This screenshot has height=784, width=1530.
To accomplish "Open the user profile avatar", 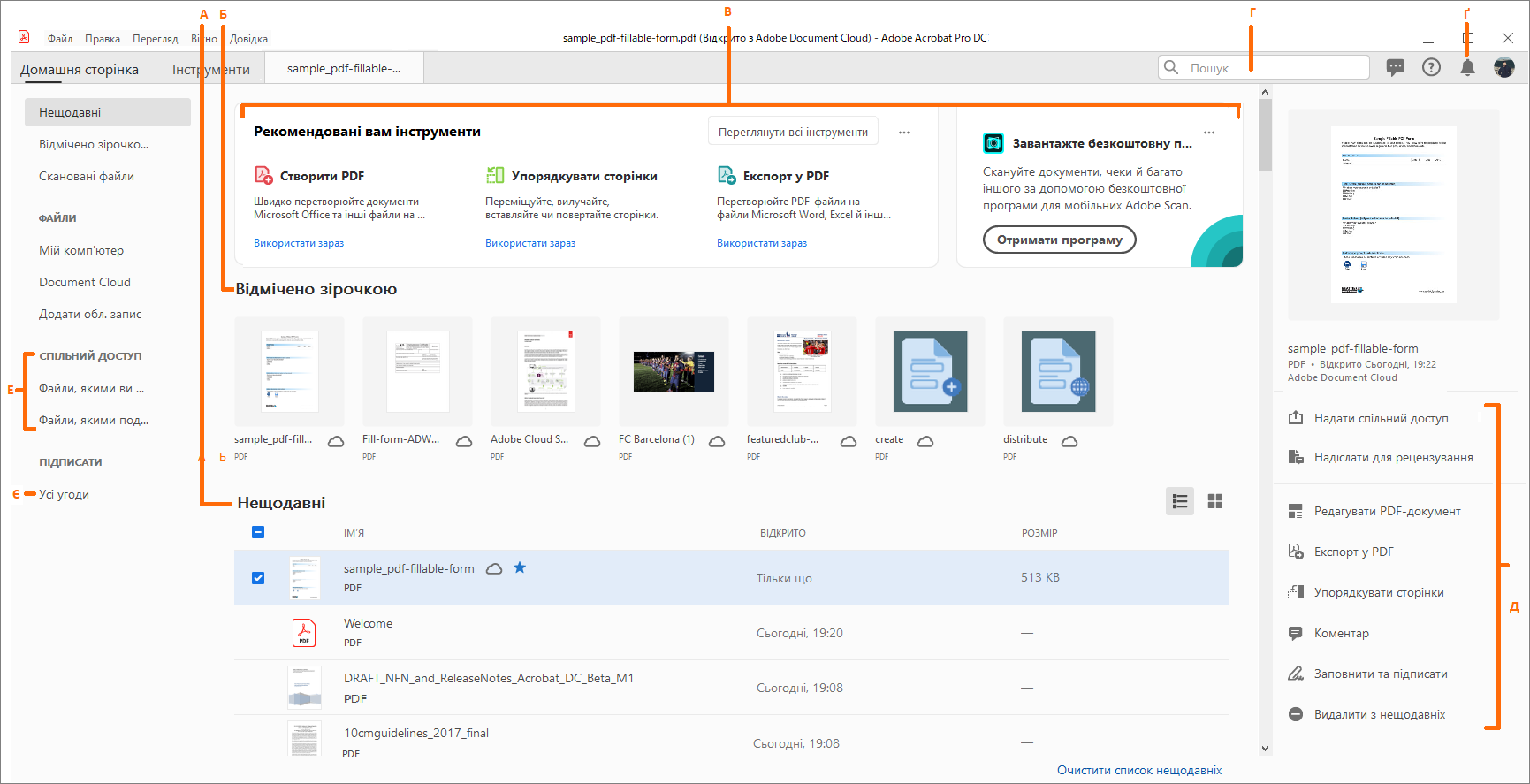I will tap(1503, 67).
